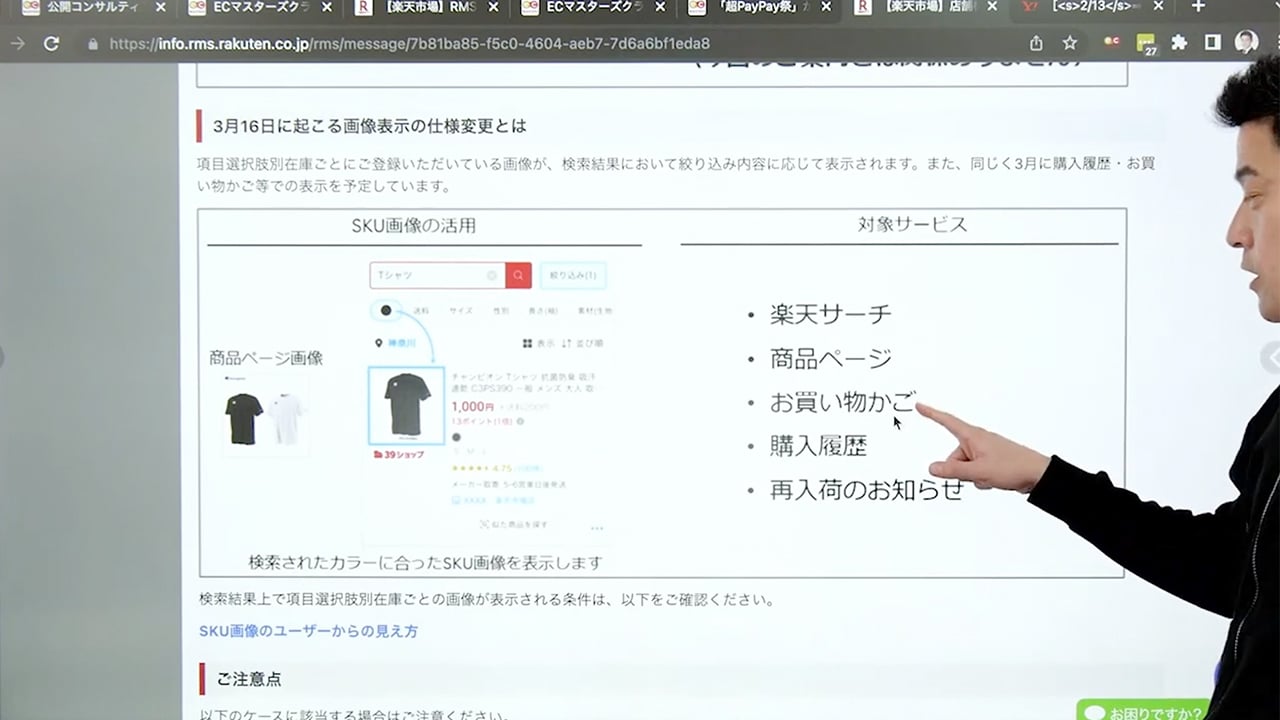Click the caption 検索されたカラーに合ったSKU画像を表示します
This screenshot has width=1280, height=720.
tap(426, 562)
